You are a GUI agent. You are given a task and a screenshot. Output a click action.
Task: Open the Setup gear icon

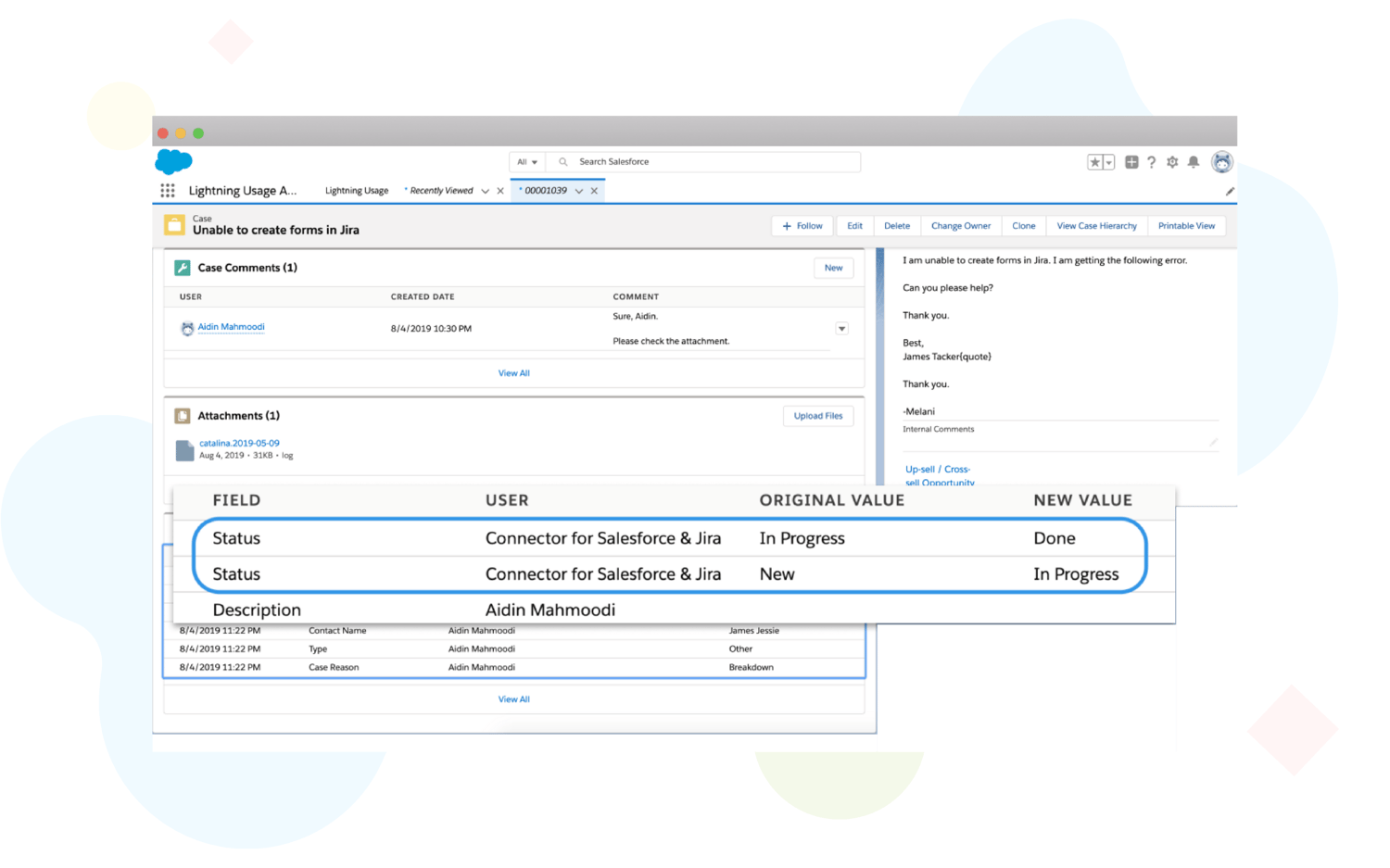[x=1172, y=162]
